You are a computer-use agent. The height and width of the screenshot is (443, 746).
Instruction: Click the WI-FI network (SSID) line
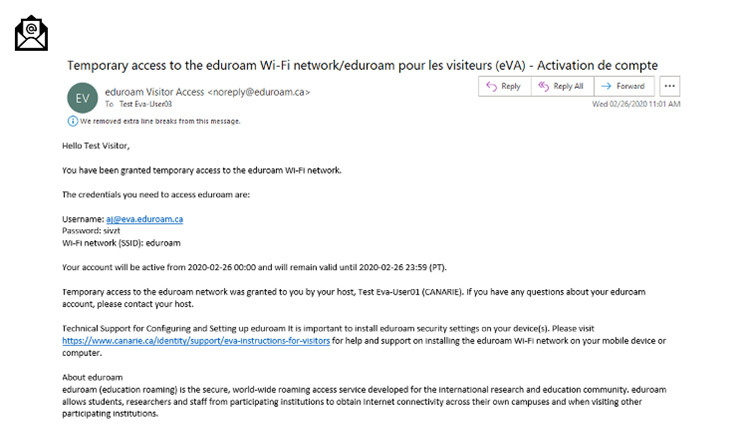[119, 242]
